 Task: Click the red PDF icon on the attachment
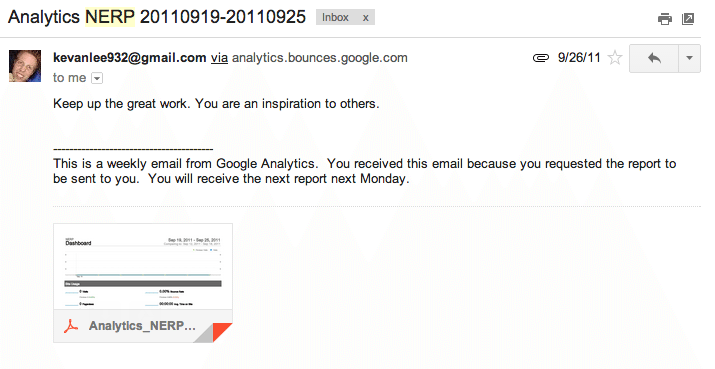[71, 326]
